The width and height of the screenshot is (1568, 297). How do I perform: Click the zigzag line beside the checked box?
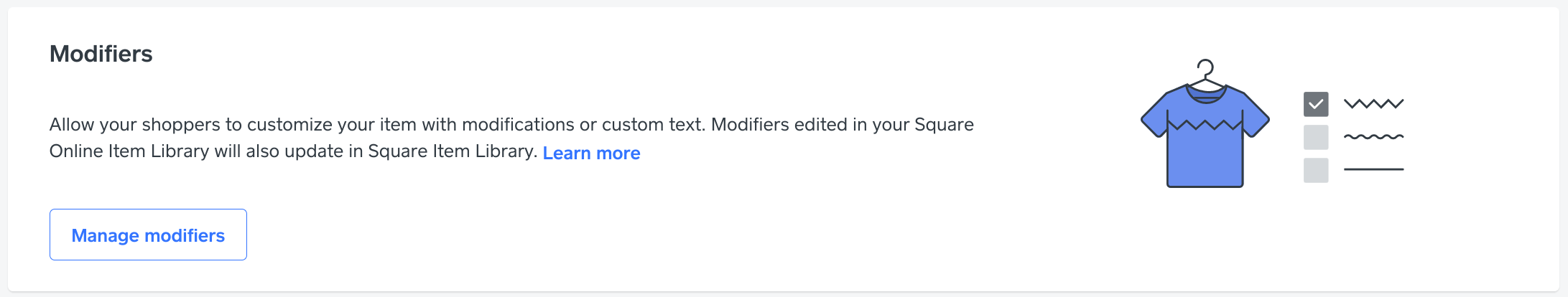coord(1373,104)
